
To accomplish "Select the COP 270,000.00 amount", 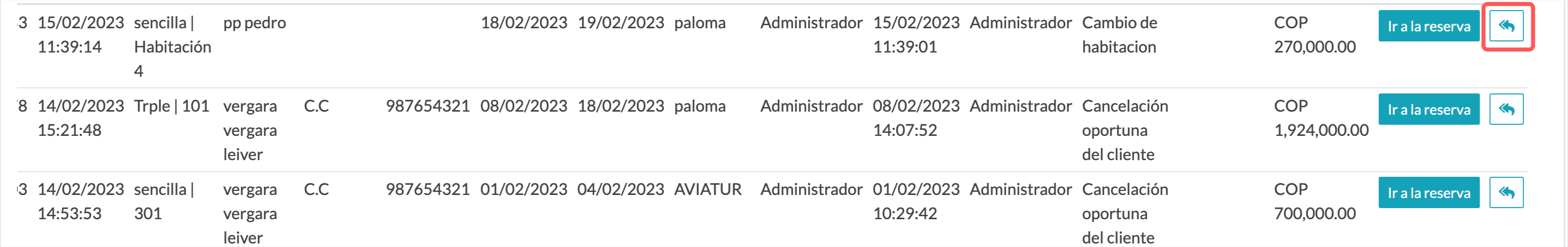I will click(1315, 35).
